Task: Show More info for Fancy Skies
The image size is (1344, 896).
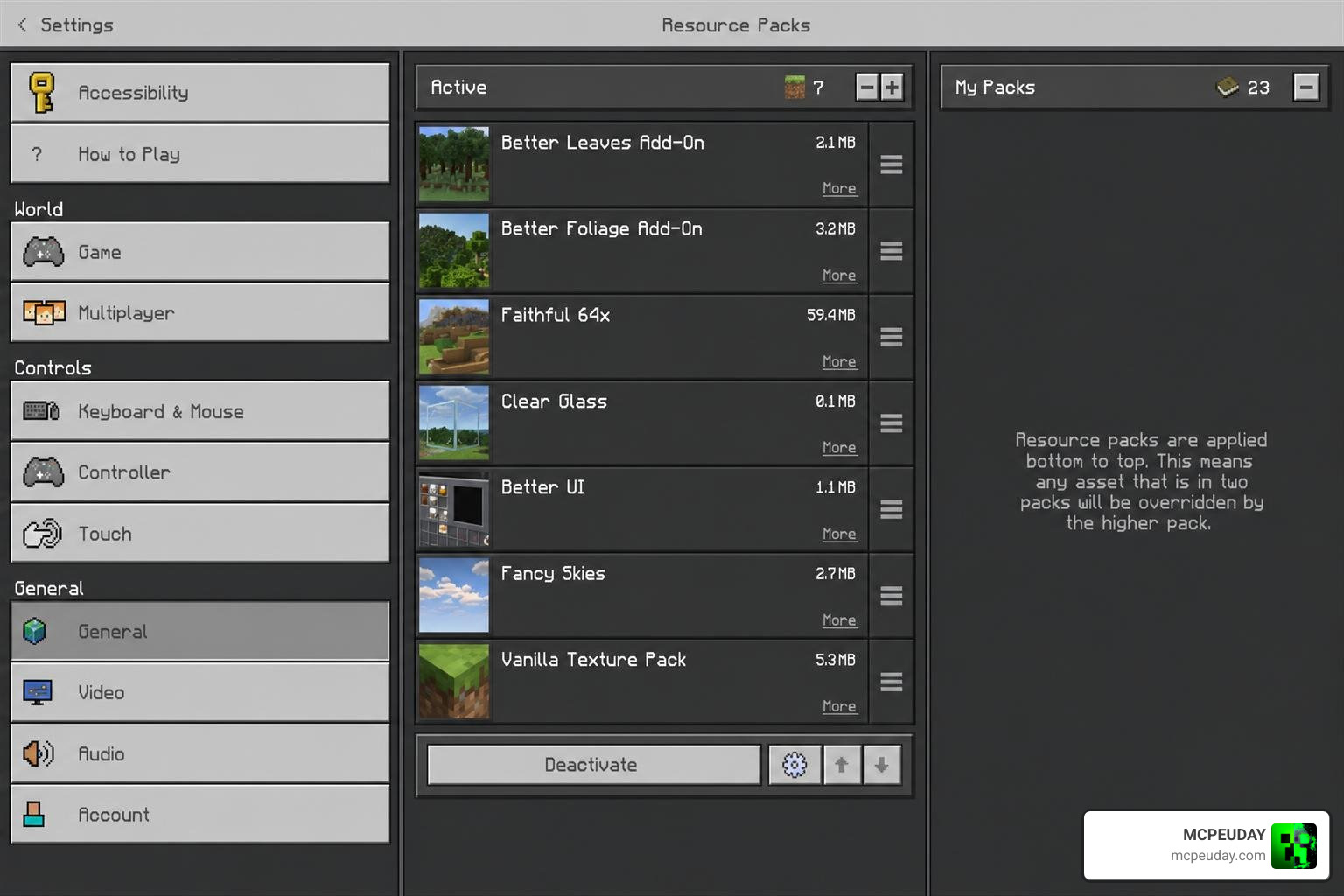Action: click(x=839, y=619)
